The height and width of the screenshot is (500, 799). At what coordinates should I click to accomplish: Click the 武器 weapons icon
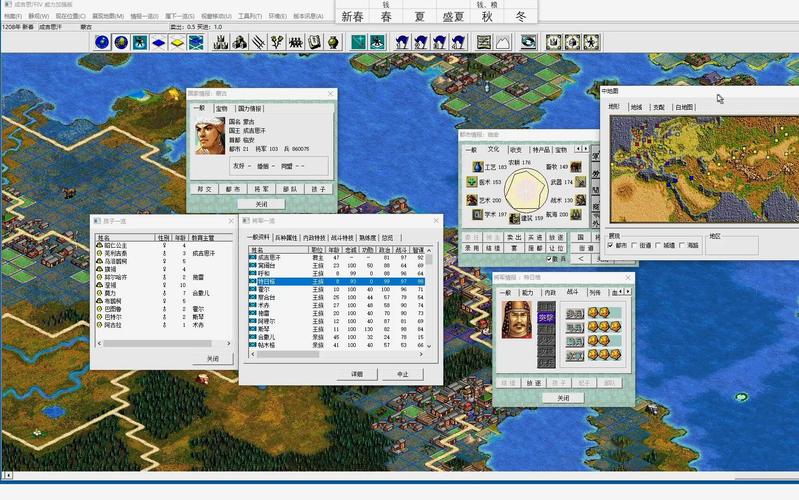(580, 181)
